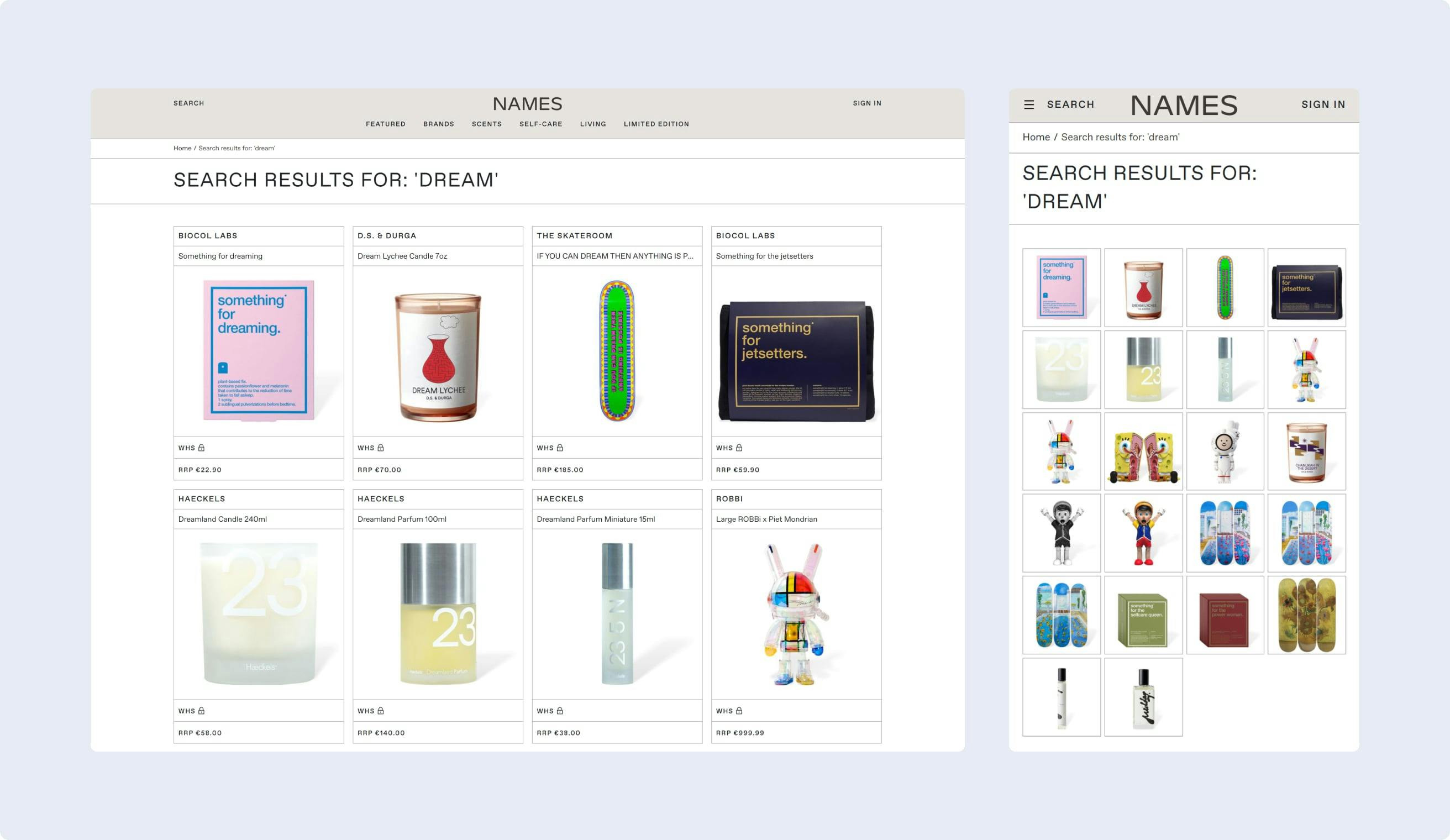This screenshot has height=840, width=1450.
Task: Click the WHS lock icon under Large ROBBi x Piet Mondrian
Action: click(x=739, y=711)
